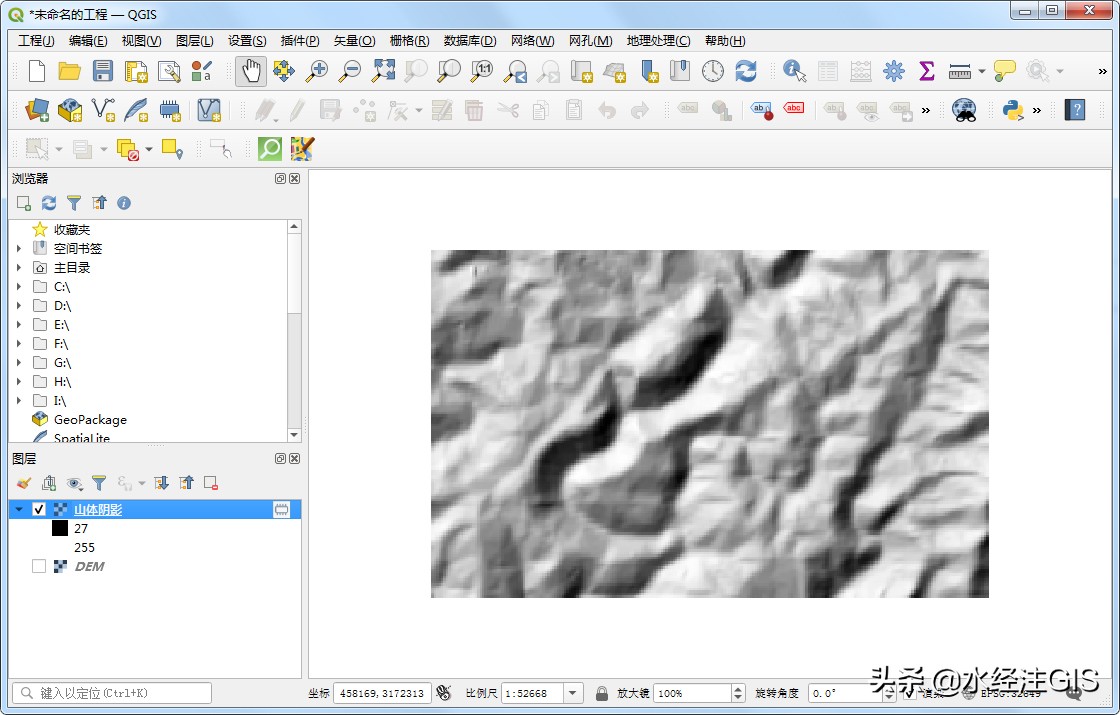Open the measure tool dropdown arrow

coord(981,71)
